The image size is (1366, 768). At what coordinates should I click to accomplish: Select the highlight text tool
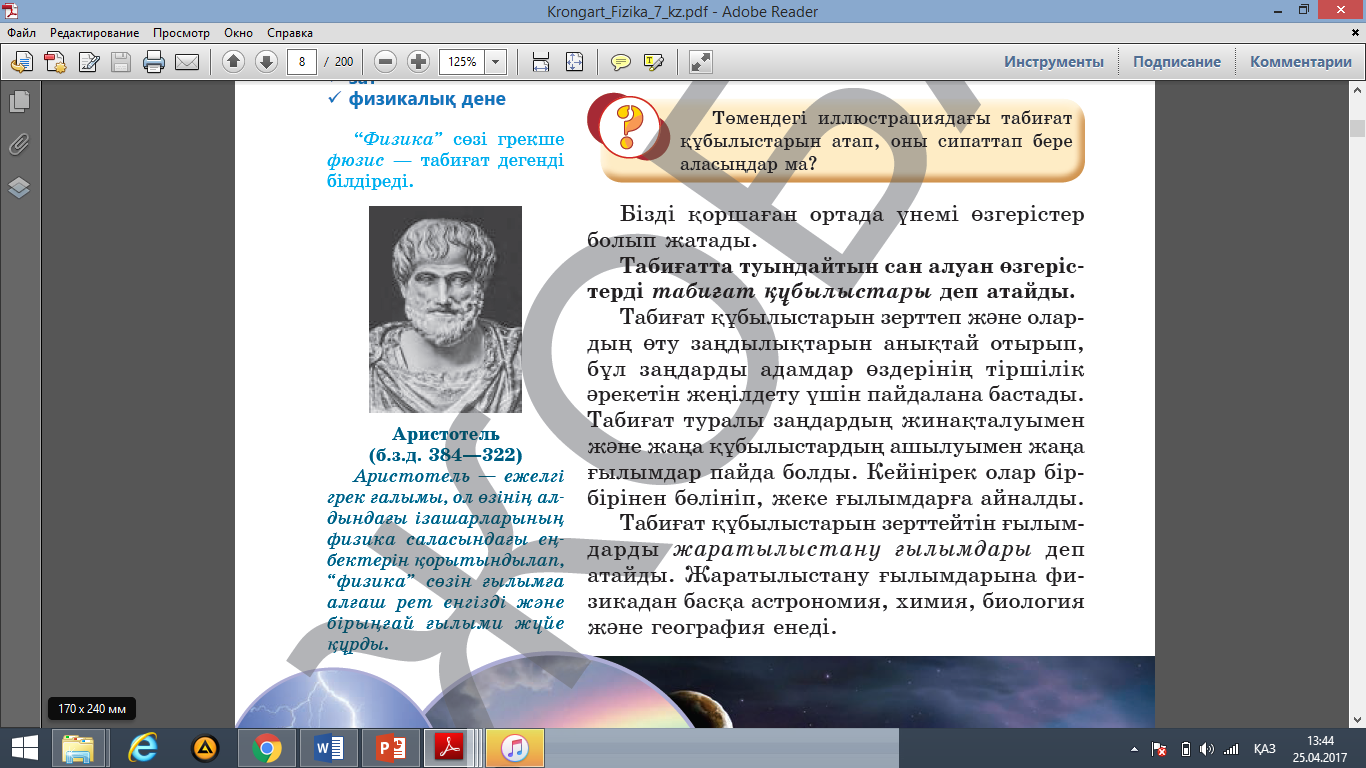point(654,62)
